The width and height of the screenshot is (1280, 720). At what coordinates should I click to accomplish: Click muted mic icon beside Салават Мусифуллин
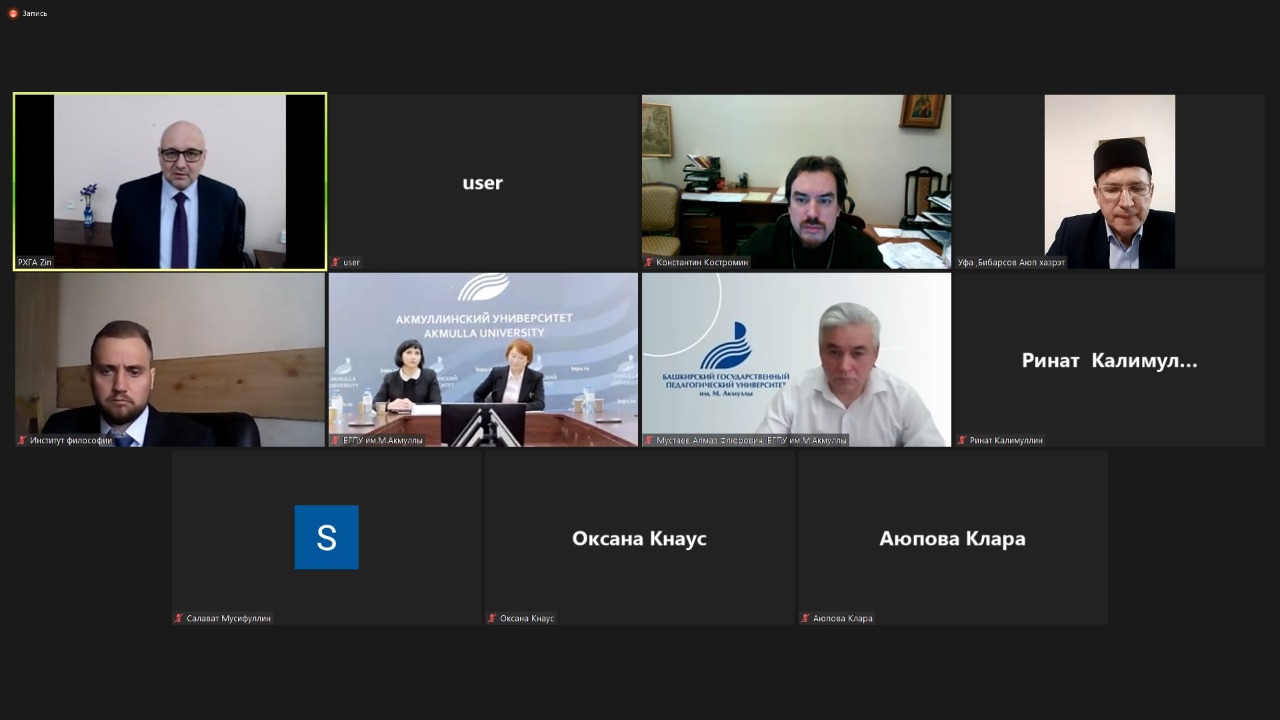click(x=179, y=618)
